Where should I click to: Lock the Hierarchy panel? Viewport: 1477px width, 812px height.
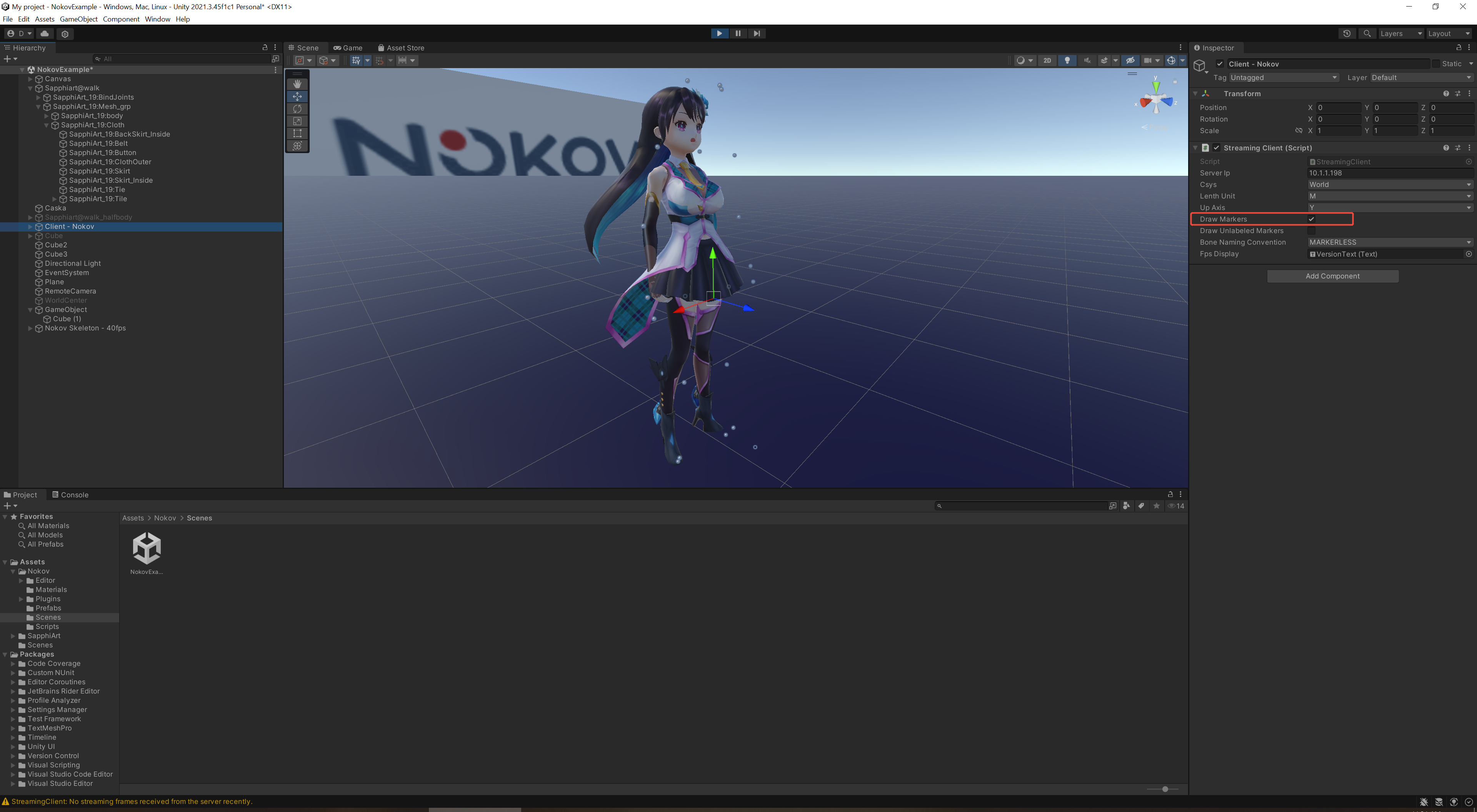click(265, 48)
